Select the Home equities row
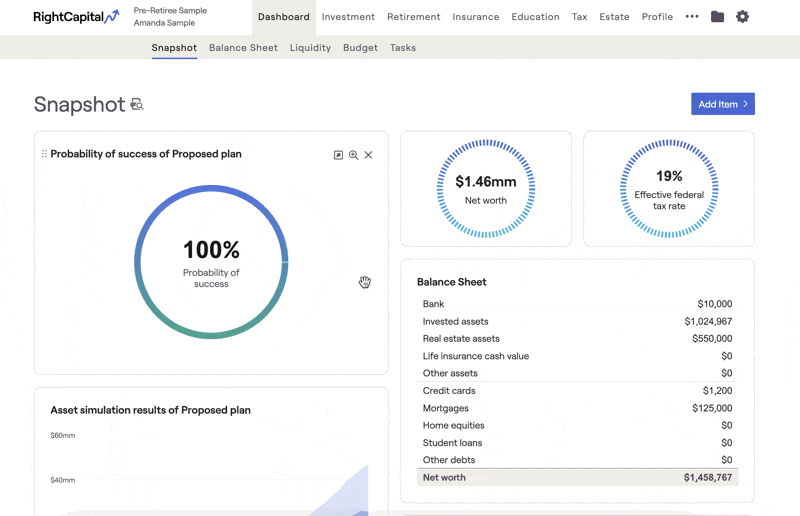The width and height of the screenshot is (800, 516). click(578, 425)
